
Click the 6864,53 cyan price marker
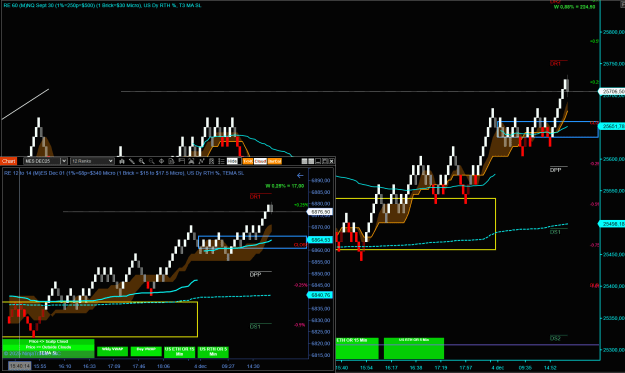[x=320, y=240]
